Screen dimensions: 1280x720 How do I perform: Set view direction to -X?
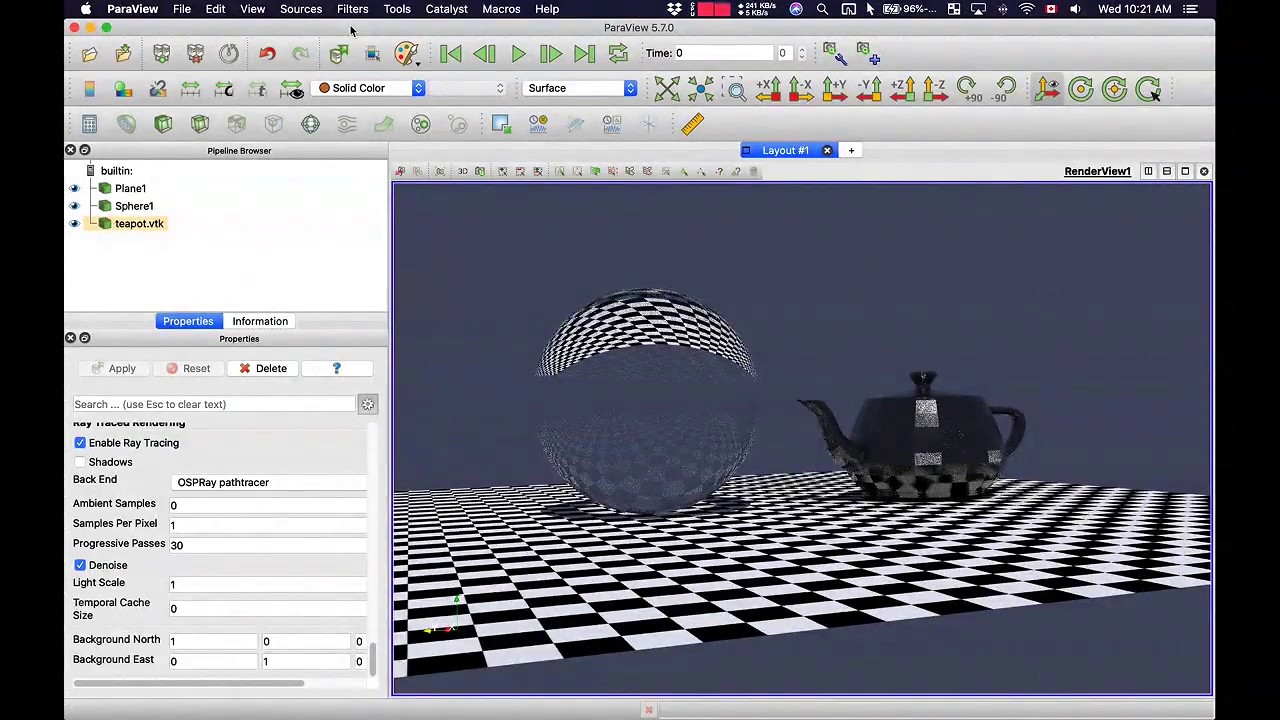801,89
